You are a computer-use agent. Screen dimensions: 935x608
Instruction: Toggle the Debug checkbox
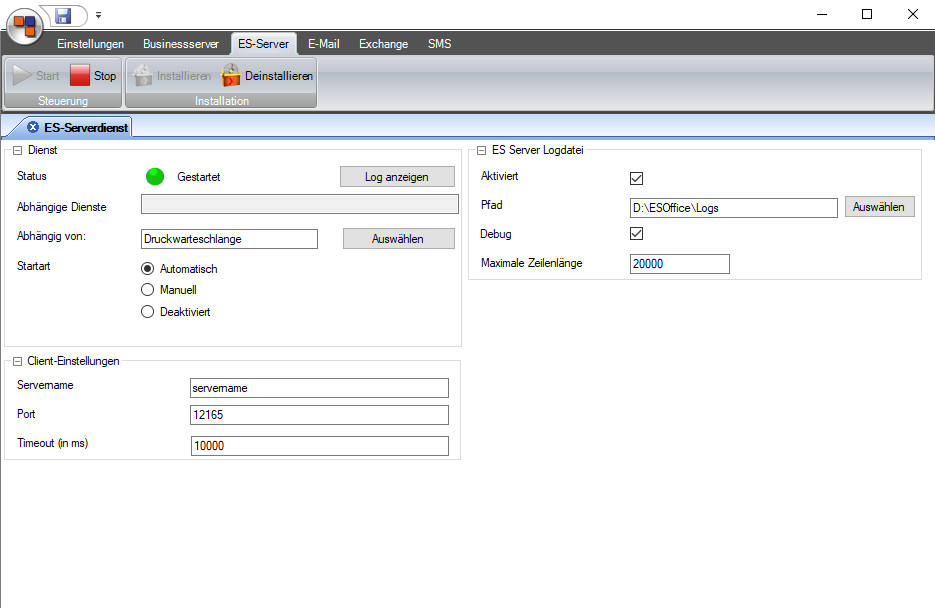pos(636,234)
